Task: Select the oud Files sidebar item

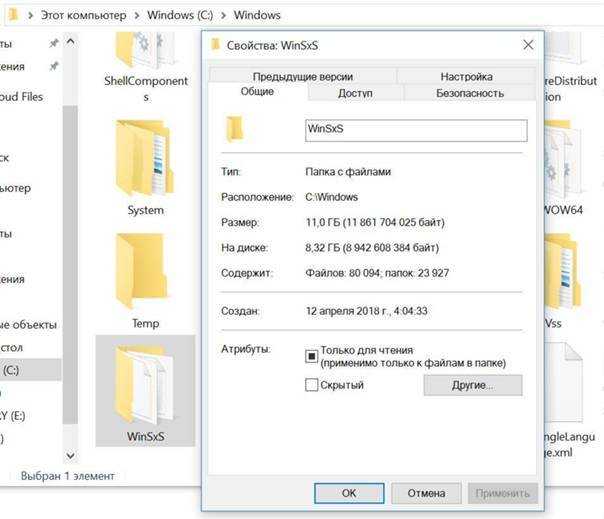Action: coord(21,97)
